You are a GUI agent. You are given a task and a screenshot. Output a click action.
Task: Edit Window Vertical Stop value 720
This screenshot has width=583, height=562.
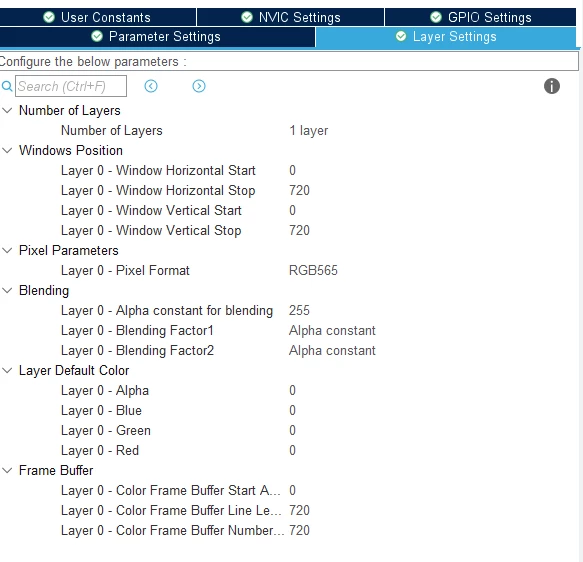[x=299, y=230]
